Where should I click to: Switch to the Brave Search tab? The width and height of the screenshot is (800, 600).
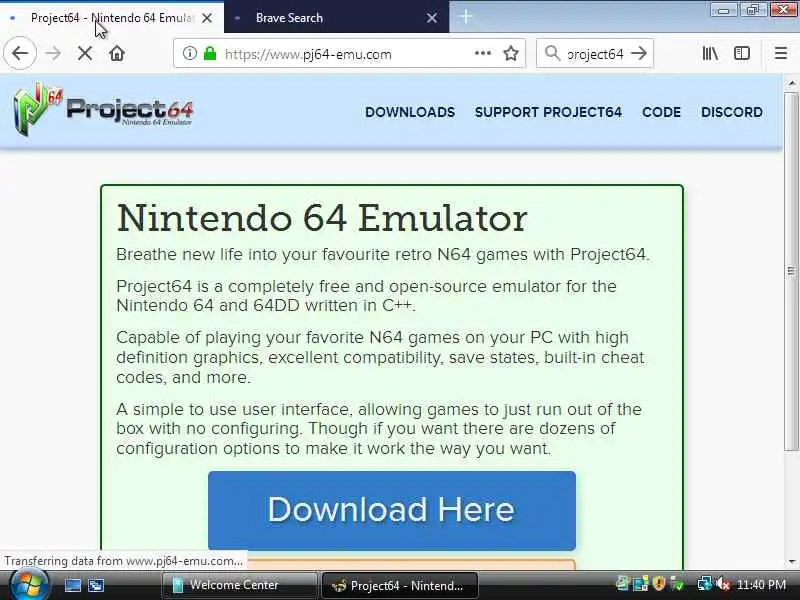(x=337, y=18)
